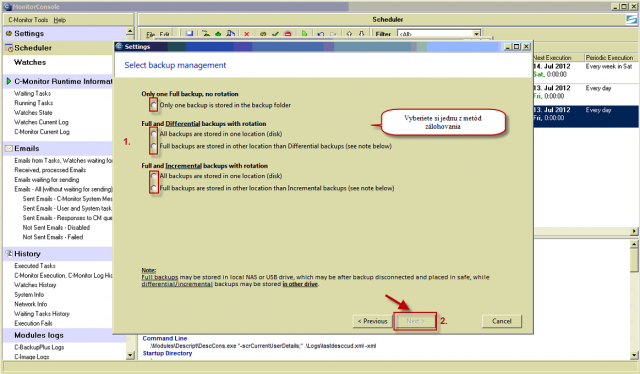640x374 pixels.
Task: Click the detail pane scroll down arrow
Action: coord(634,355)
